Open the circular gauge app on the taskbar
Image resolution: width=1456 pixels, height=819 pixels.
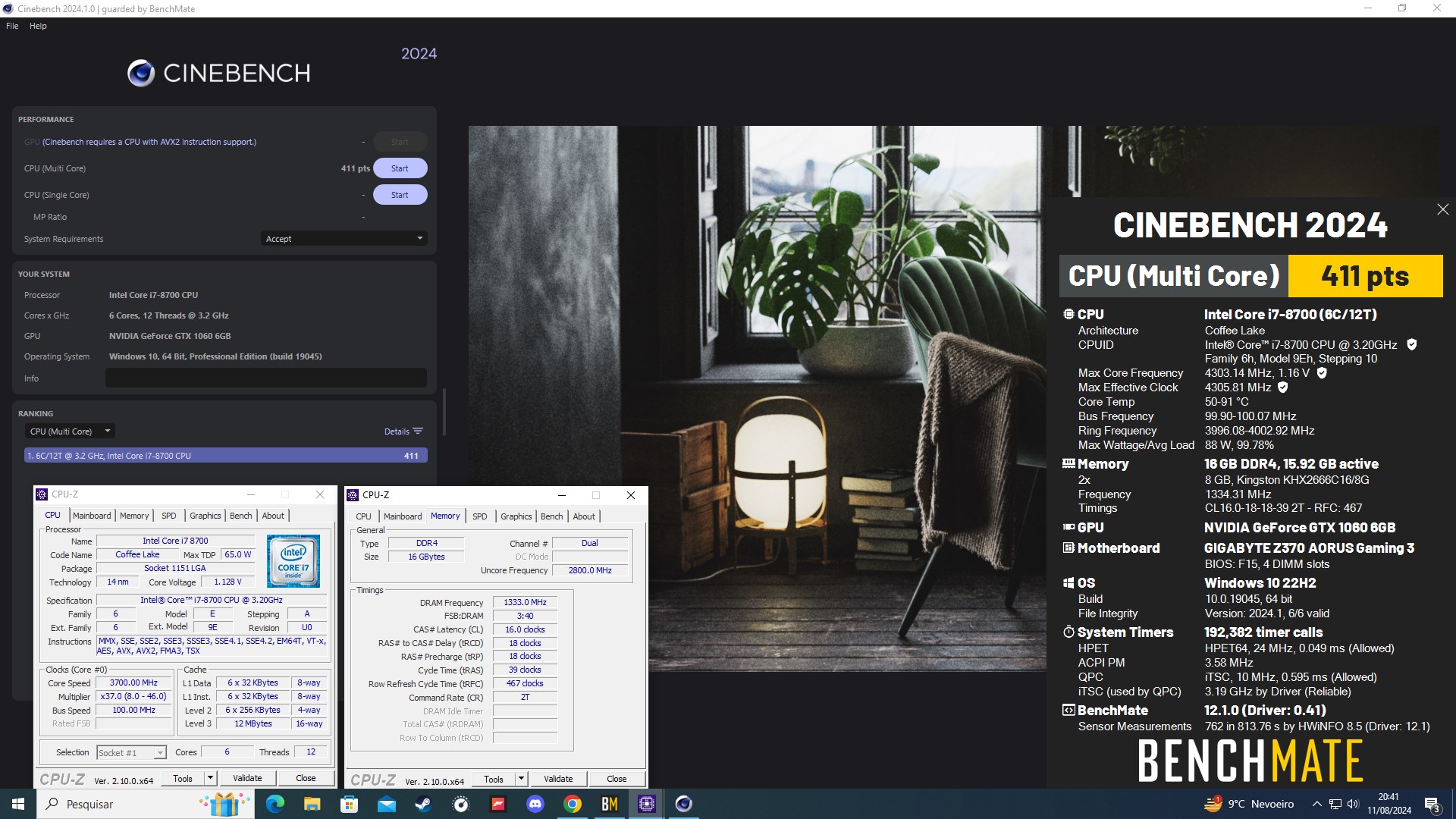pyautogui.click(x=461, y=804)
